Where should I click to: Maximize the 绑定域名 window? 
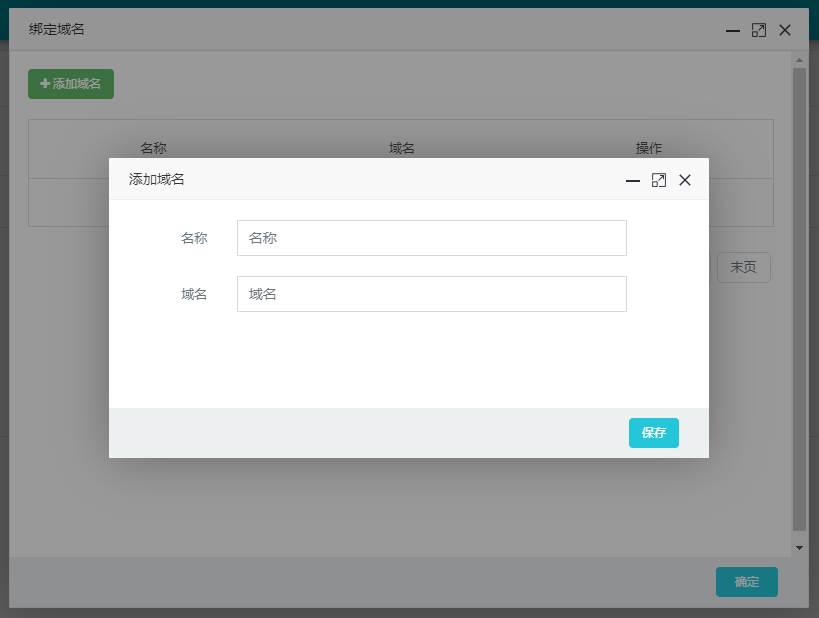(x=759, y=30)
